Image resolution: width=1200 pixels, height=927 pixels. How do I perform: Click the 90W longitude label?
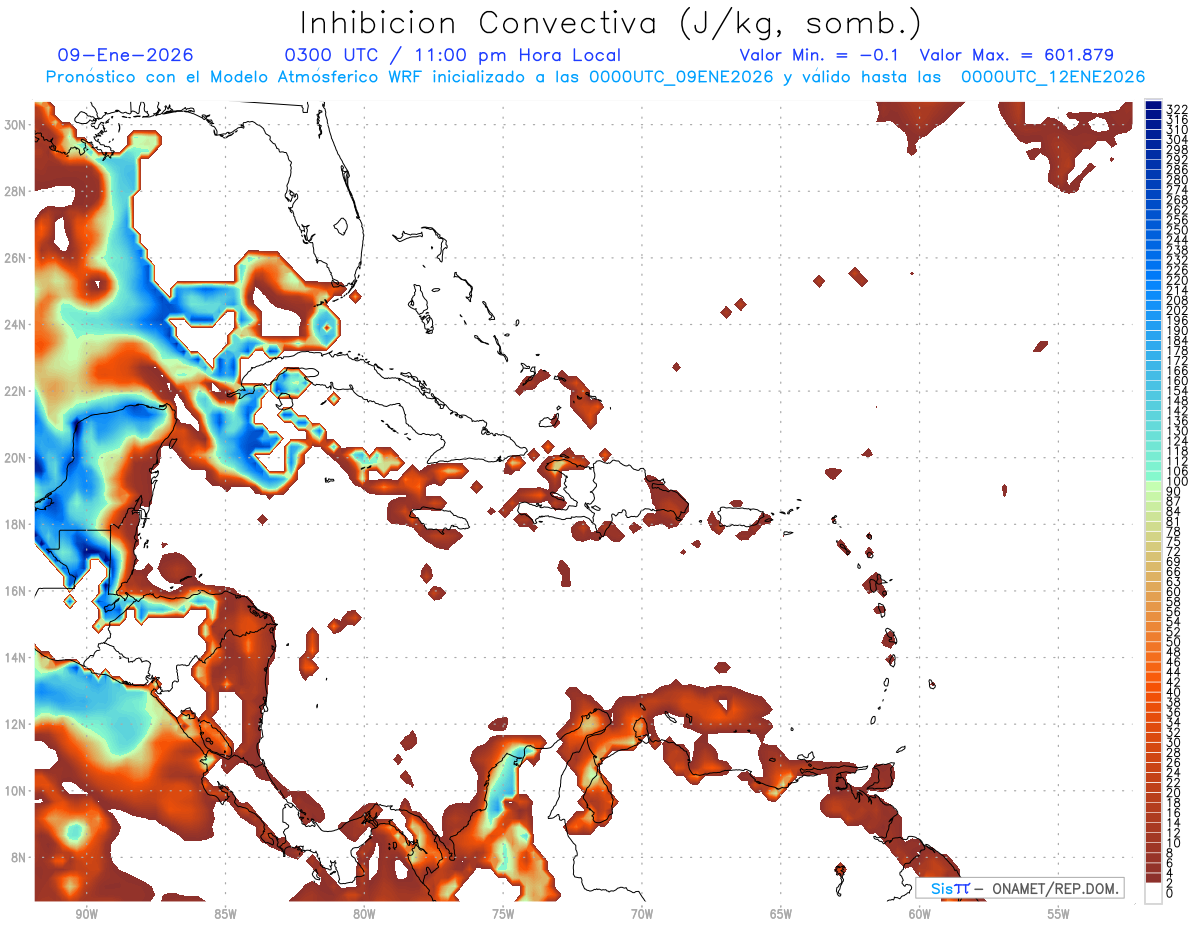[x=87, y=915]
